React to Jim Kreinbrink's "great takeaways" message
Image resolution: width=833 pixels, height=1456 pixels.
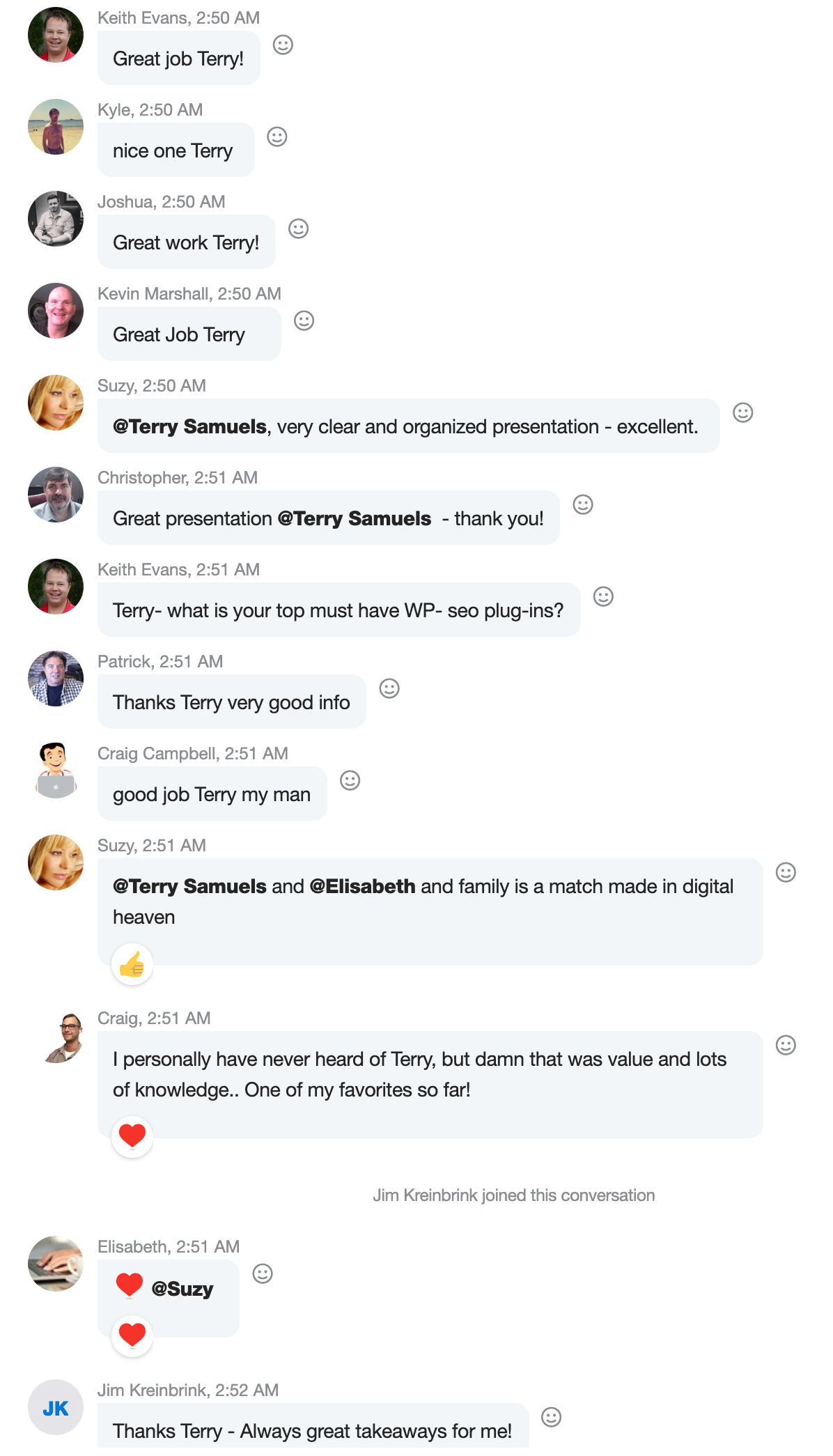551,1418
